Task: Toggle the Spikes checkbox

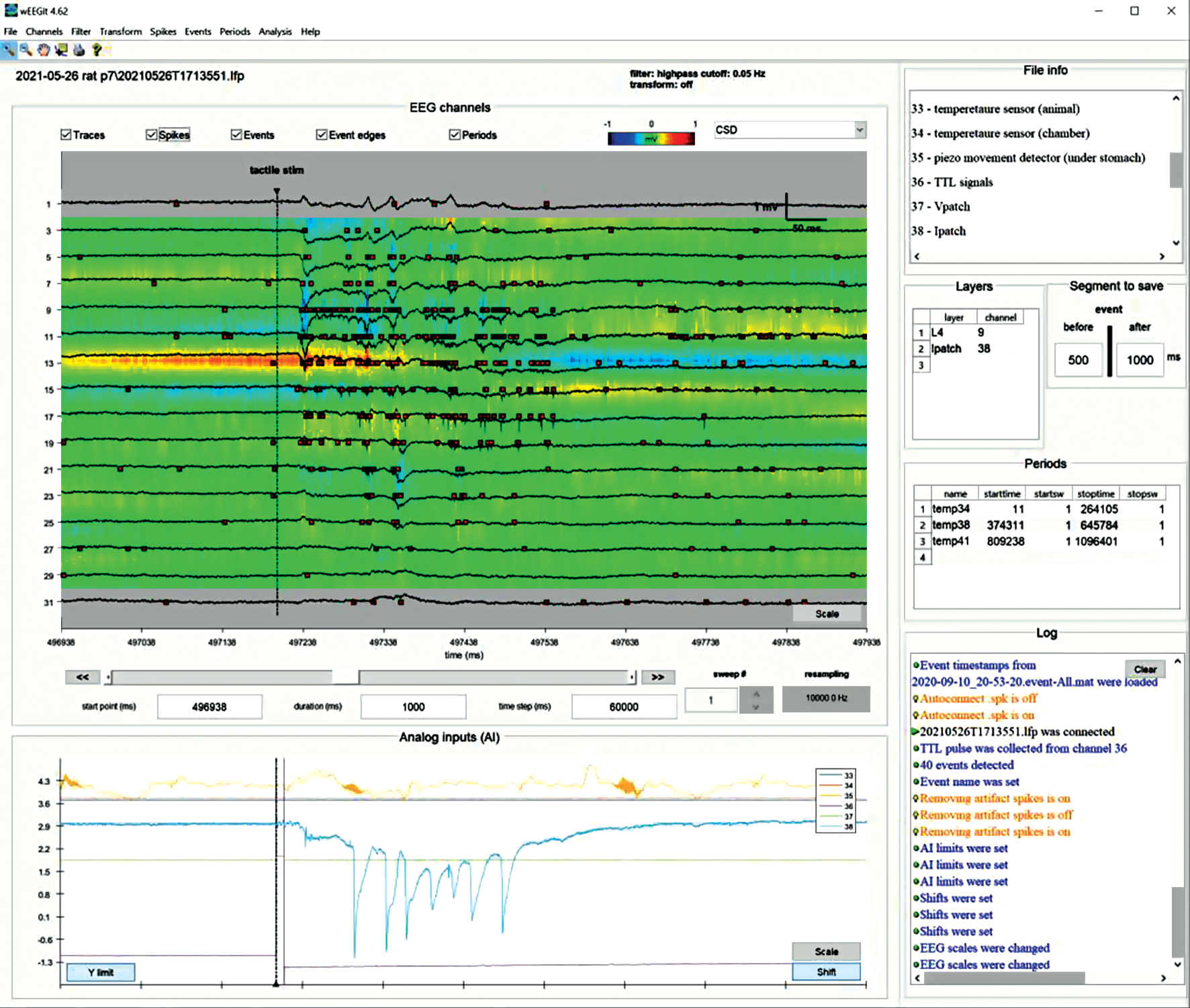Action: pyautogui.click(x=151, y=135)
